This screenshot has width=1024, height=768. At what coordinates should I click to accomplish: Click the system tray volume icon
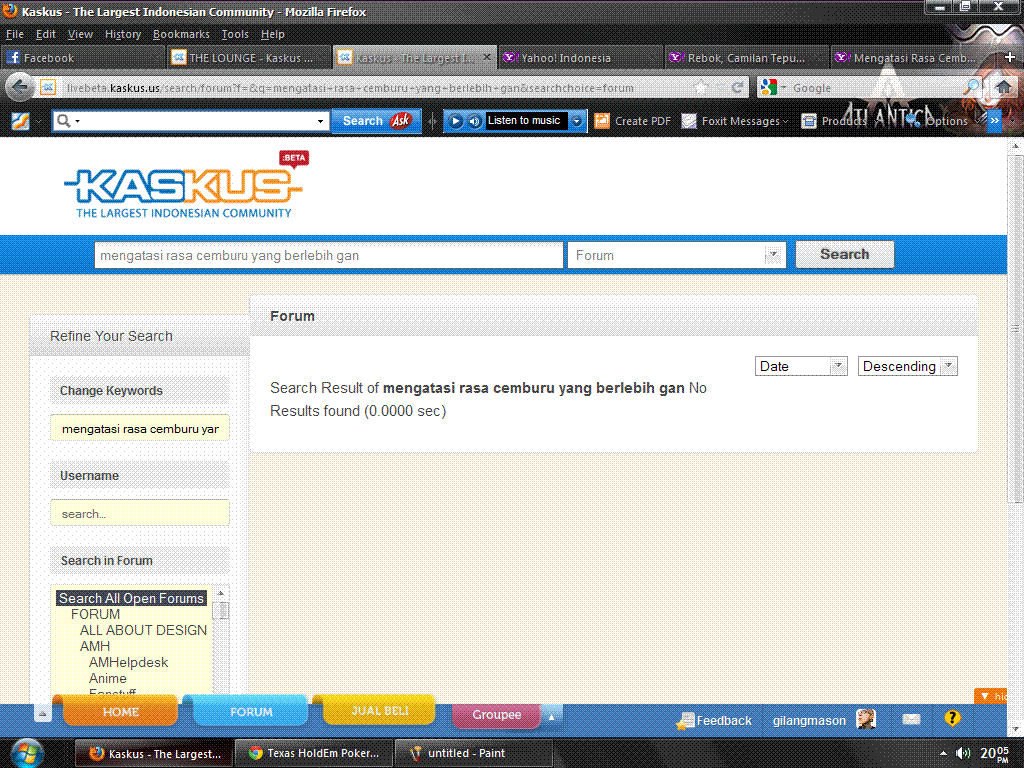pyautogui.click(x=963, y=753)
